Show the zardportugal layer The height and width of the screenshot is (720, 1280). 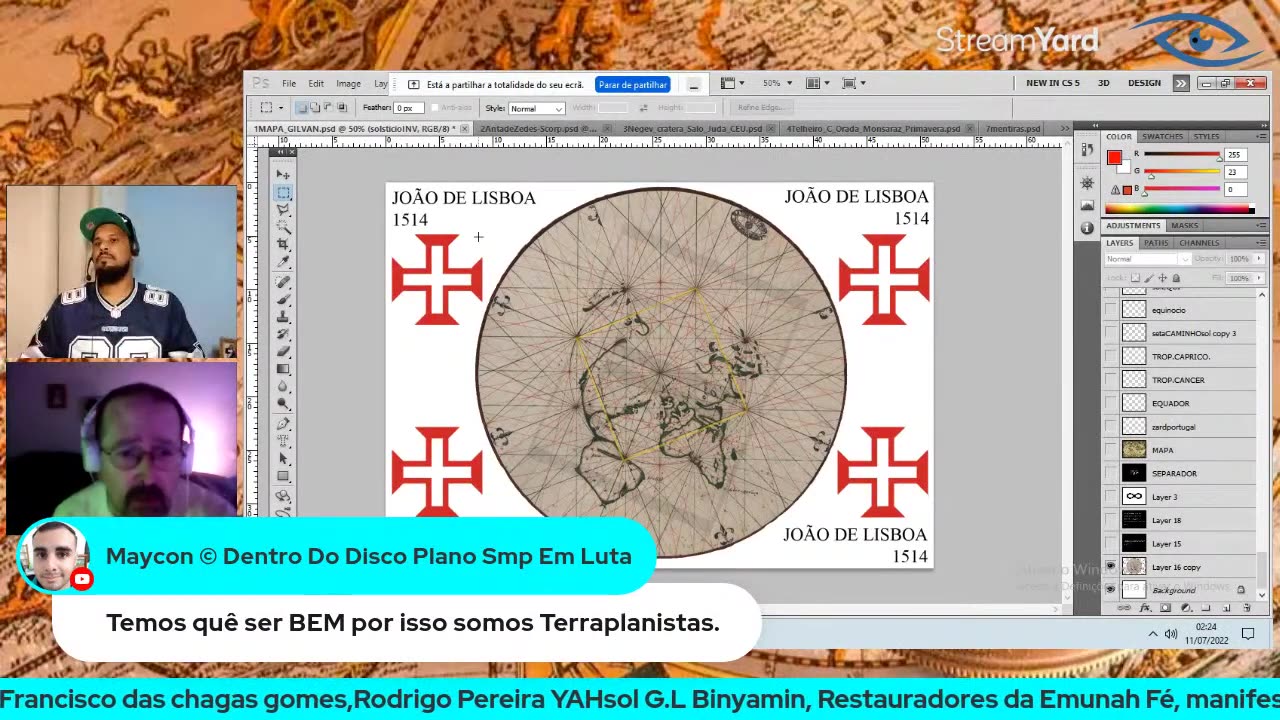[1110, 427]
